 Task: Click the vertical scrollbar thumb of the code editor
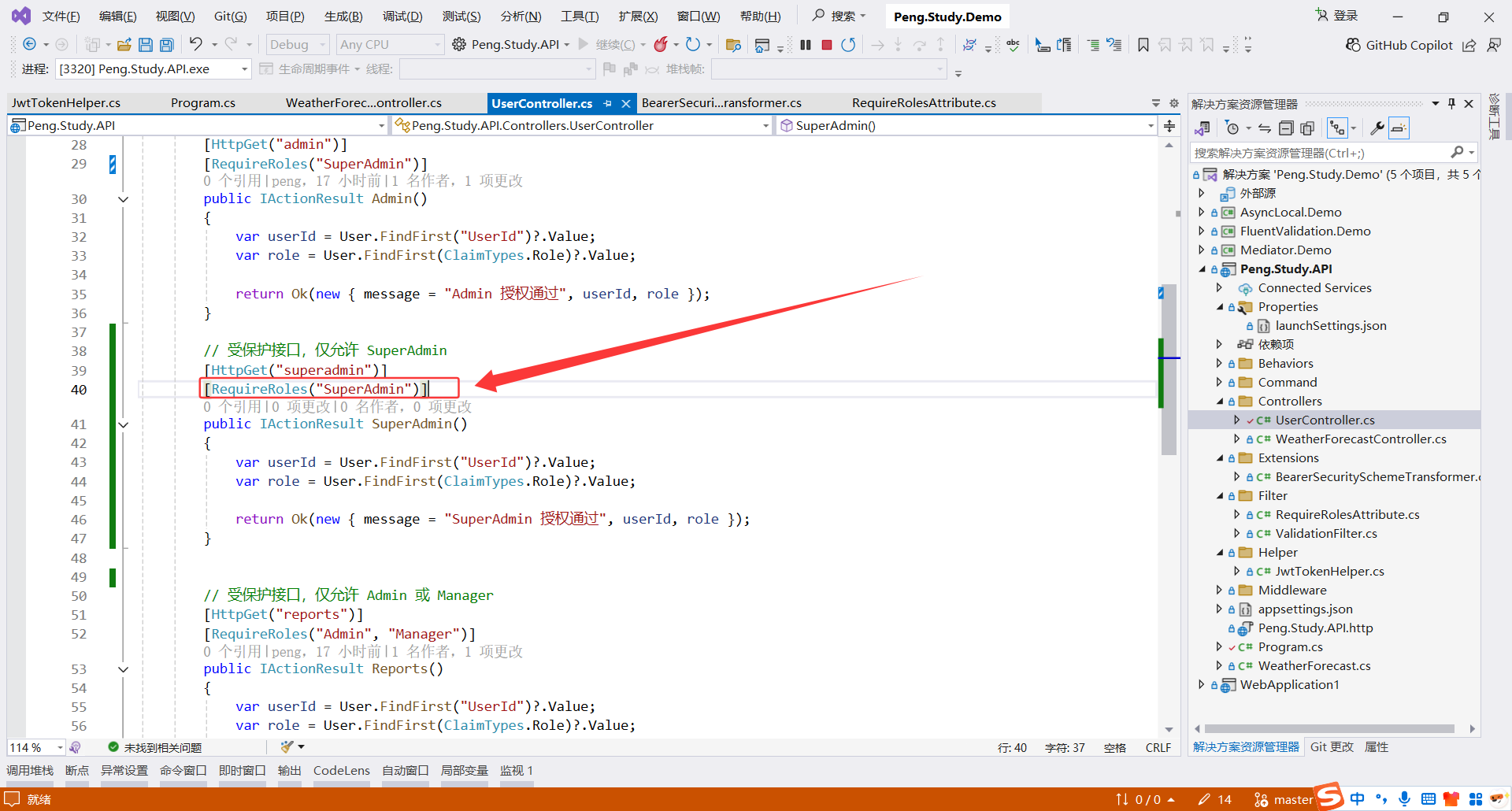1169,370
